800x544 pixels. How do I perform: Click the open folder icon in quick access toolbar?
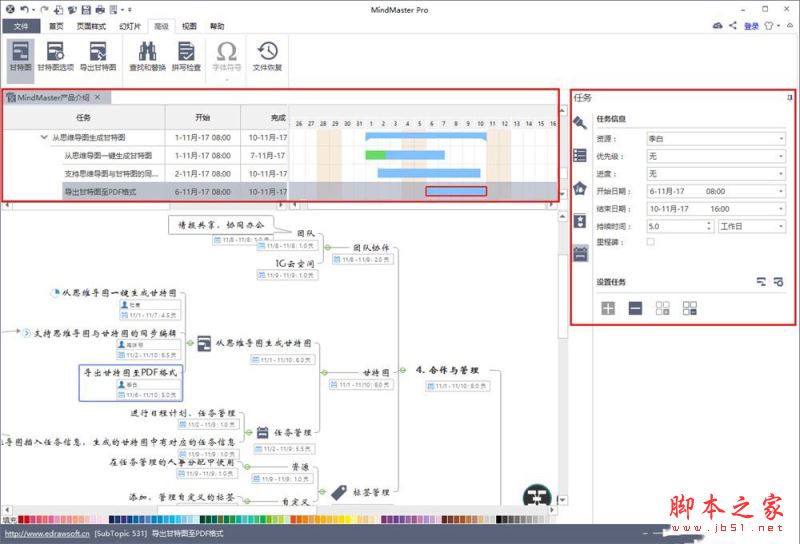pos(72,9)
